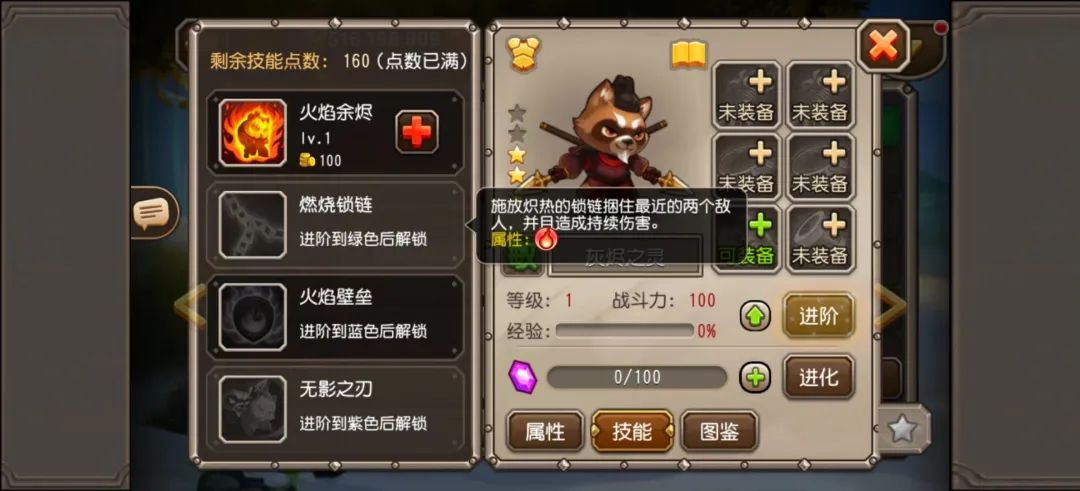
Task: Click the green up-arrow level icon
Action: (755, 317)
